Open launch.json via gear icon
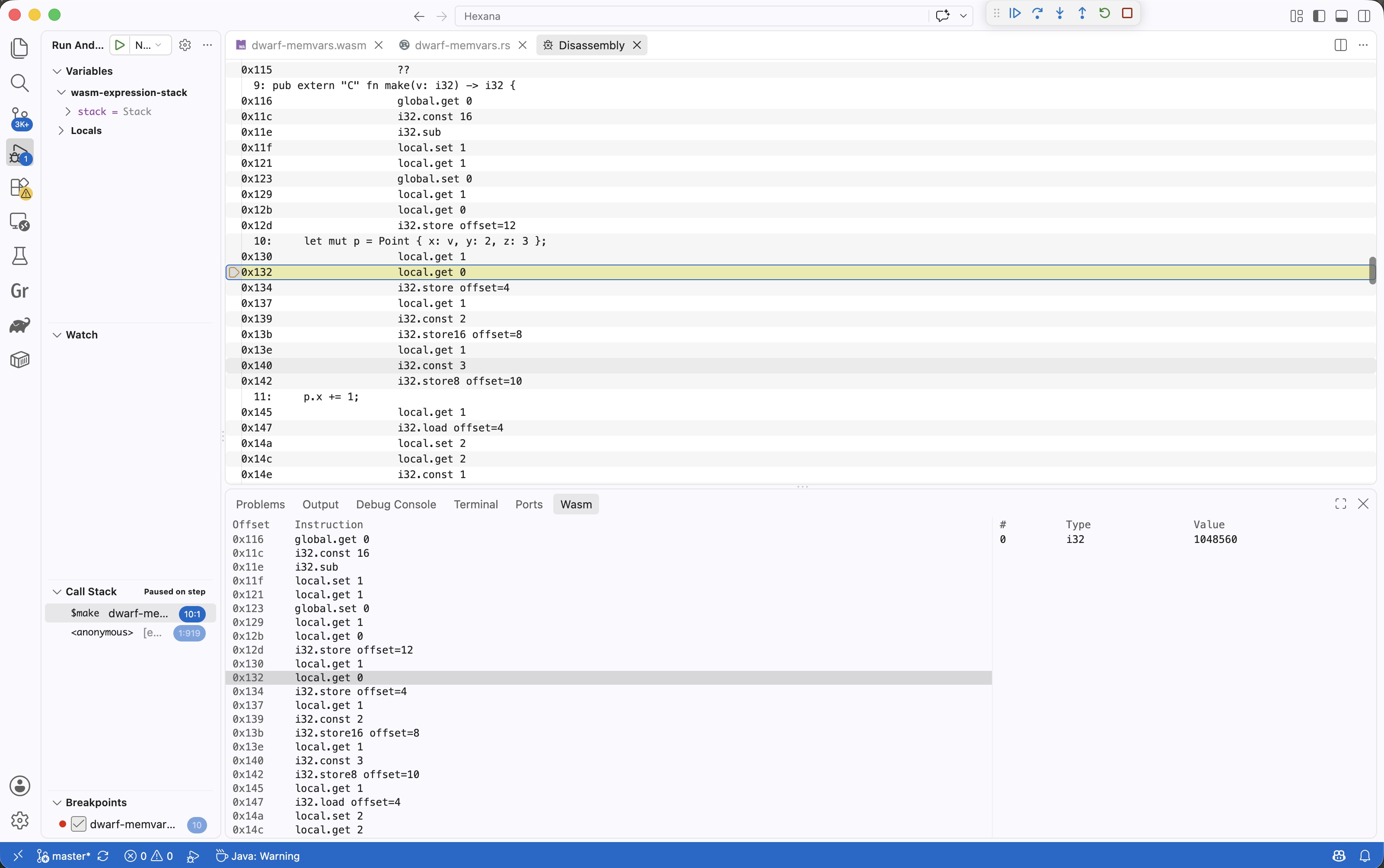Viewport: 1384px width, 868px height. tap(185, 45)
